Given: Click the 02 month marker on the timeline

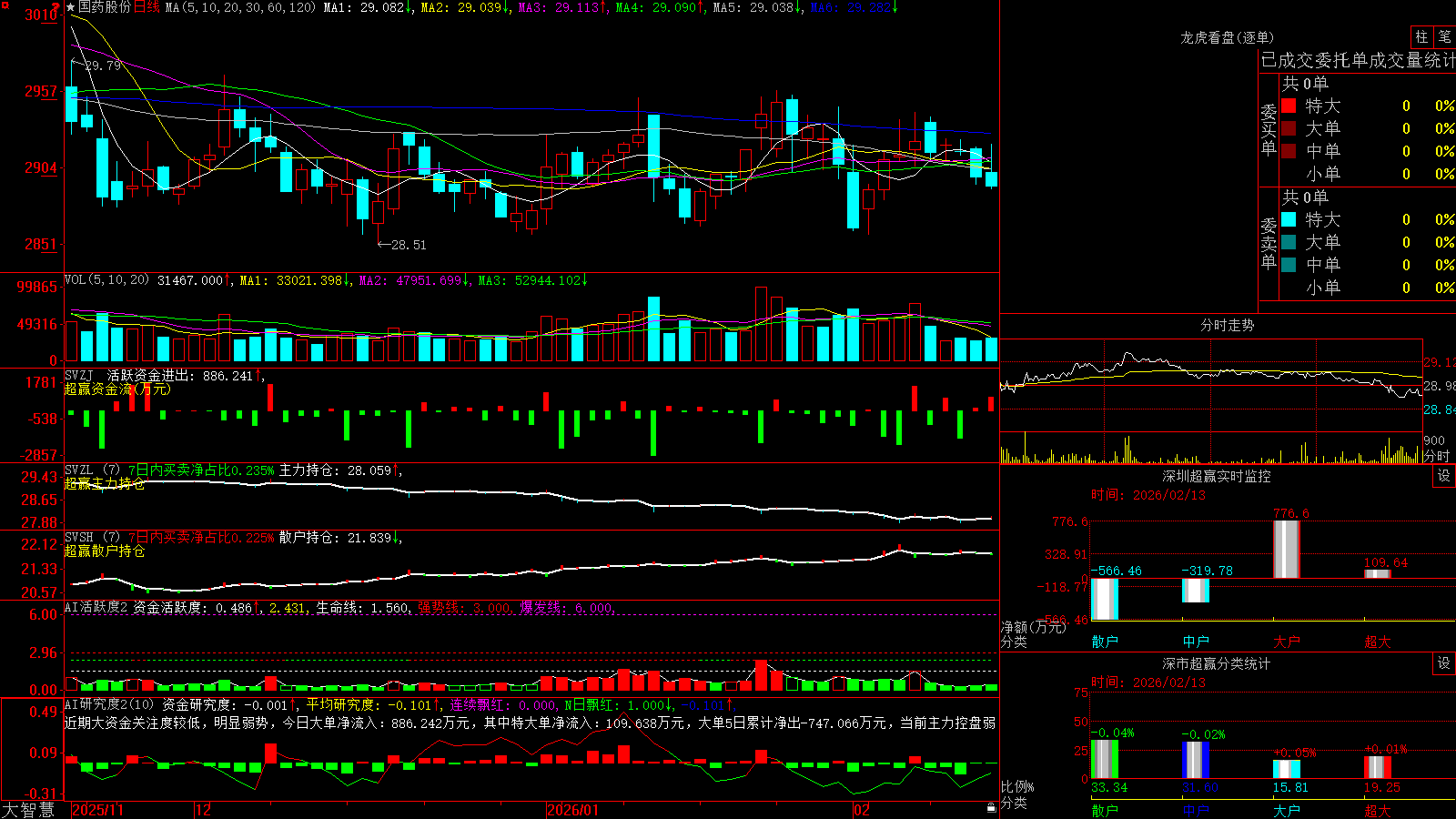Looking at the screenshot, I should [862, 810].
